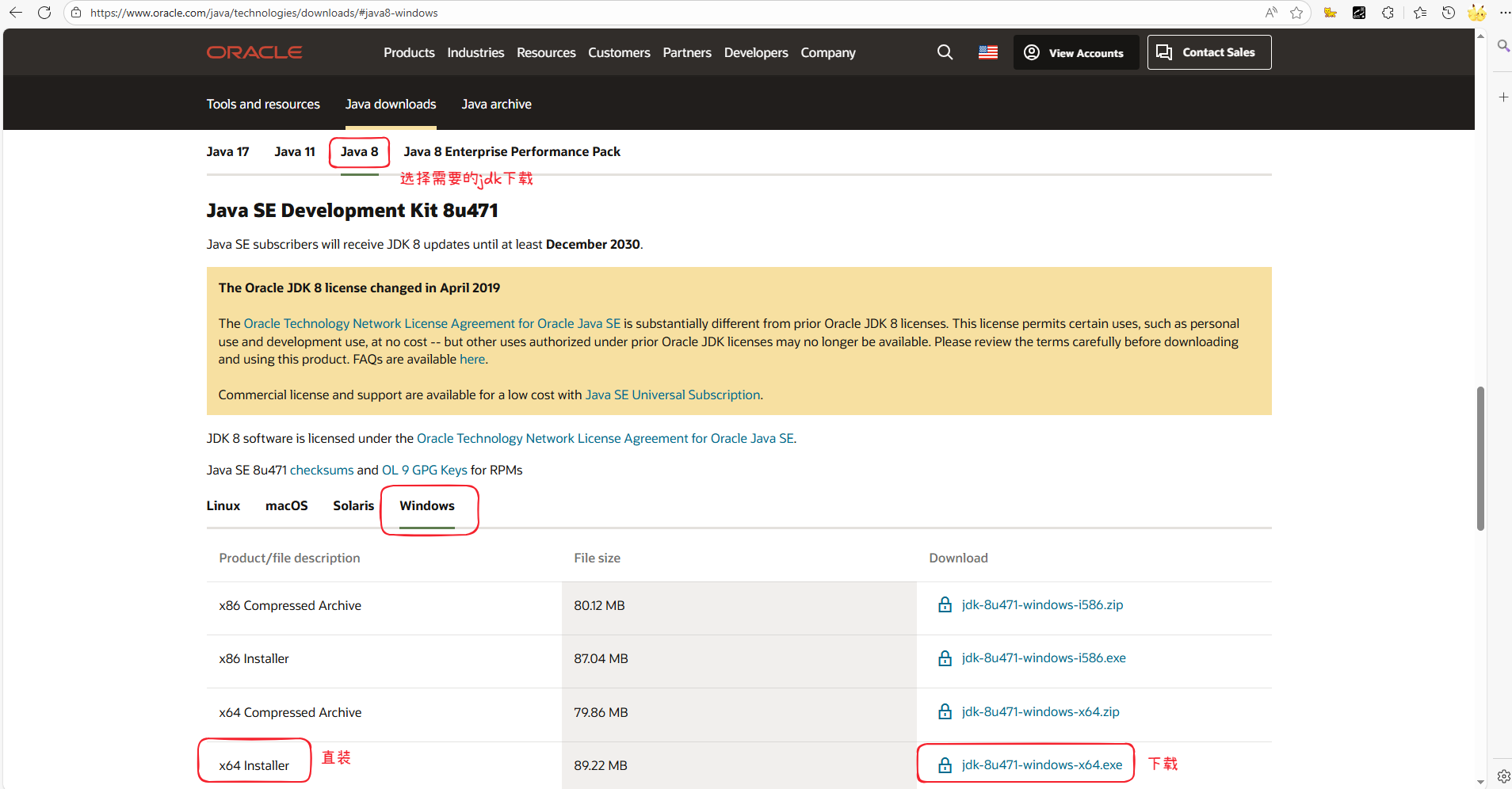Open the Company menu

(x=828, y=52)
